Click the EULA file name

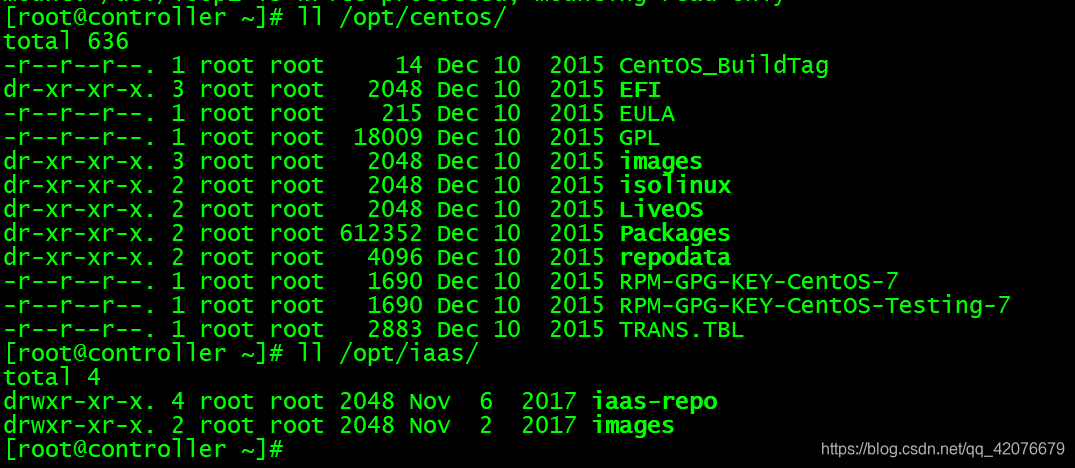647,114
